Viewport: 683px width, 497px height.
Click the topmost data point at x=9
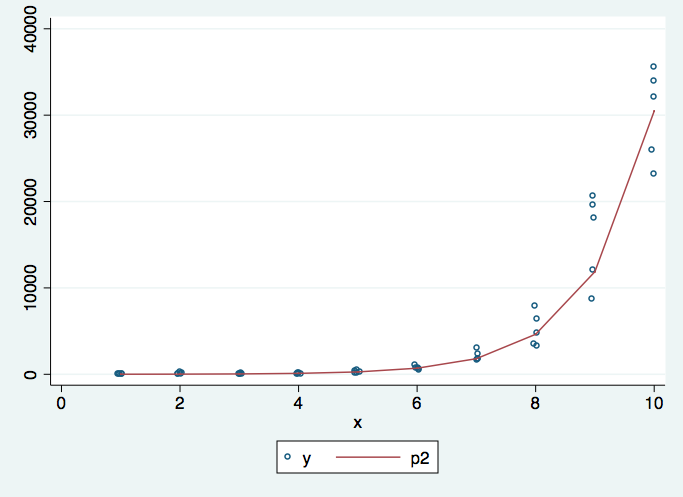(x=592, y=196)
